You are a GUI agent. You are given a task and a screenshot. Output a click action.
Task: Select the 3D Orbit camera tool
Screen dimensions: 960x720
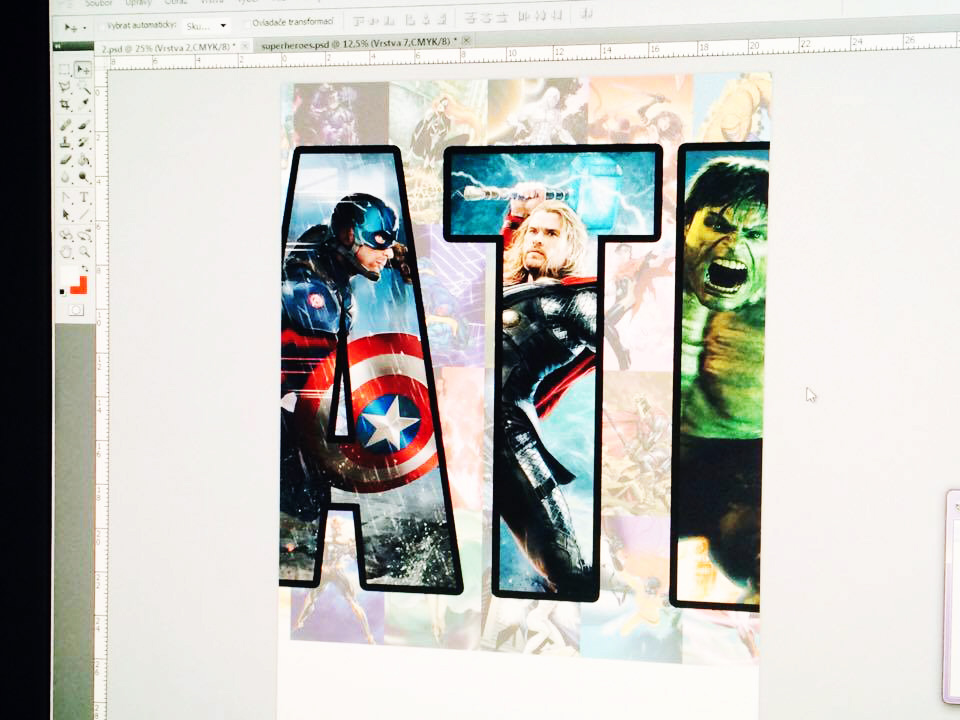(84, 235)
